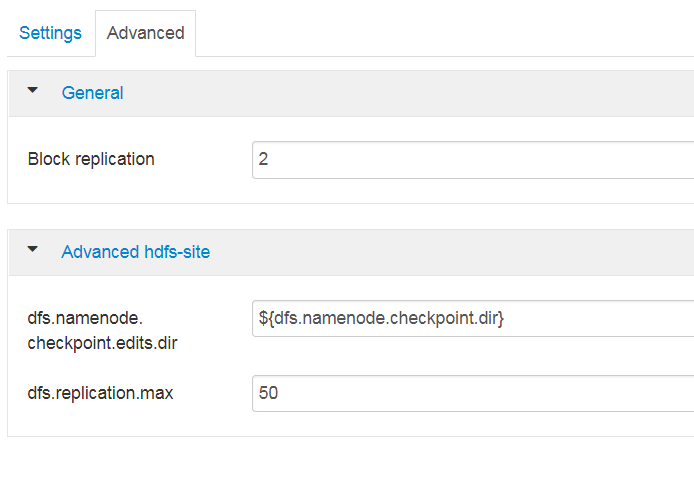Collapse the General section arrow
Screen dimensions: 694x487
point(33,92)
